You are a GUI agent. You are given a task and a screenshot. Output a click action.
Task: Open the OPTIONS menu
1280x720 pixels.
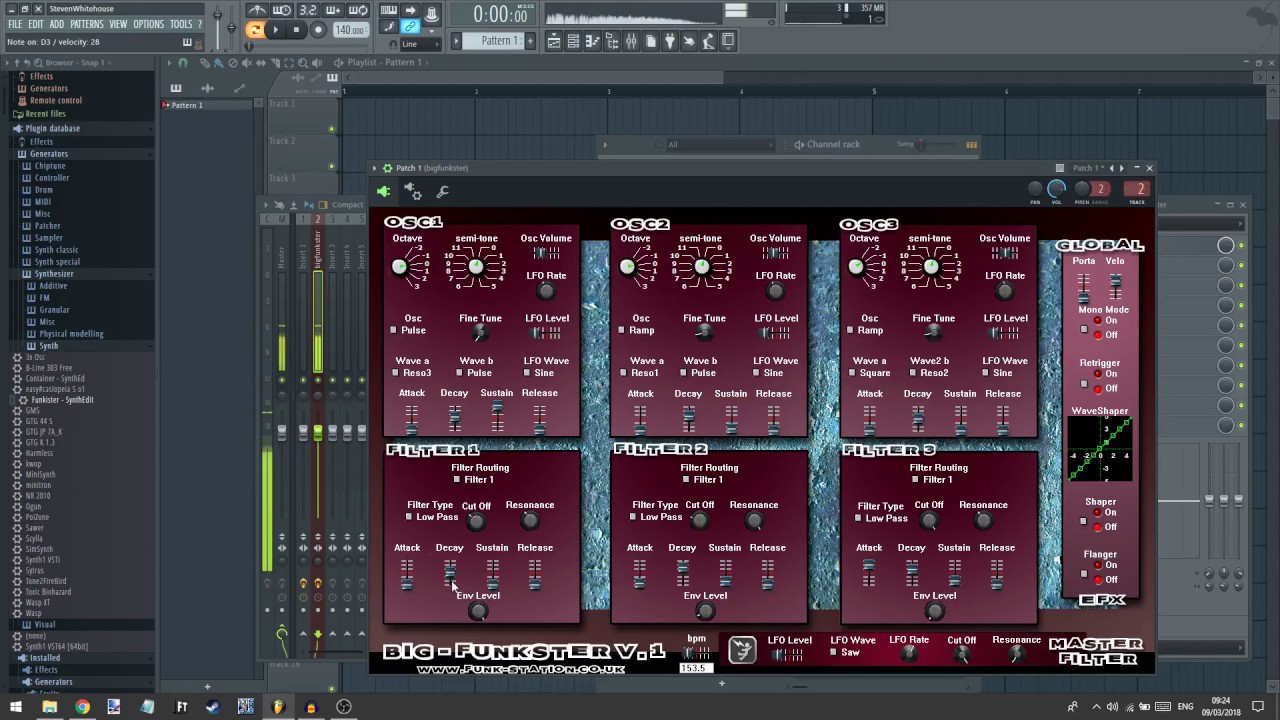click(148, 24)
